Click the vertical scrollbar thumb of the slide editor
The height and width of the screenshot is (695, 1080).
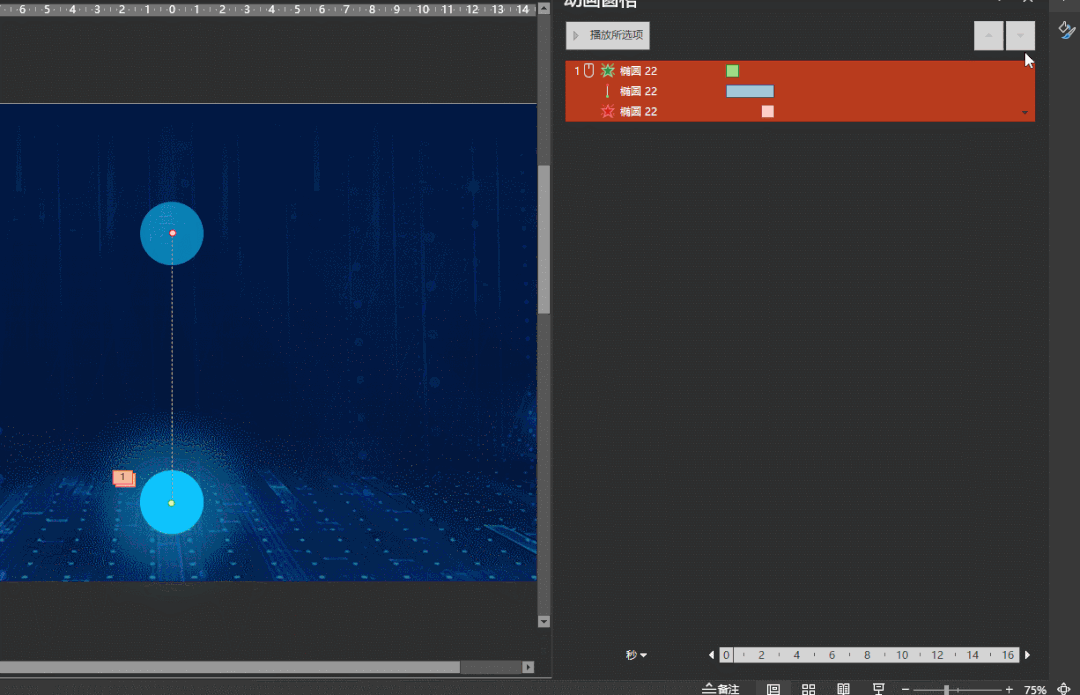tap(543, 239)
